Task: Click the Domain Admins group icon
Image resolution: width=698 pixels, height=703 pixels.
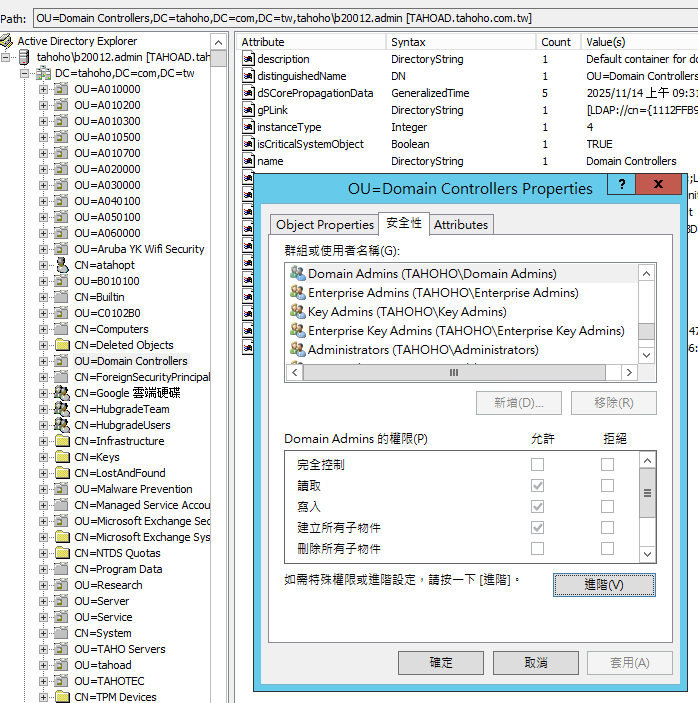Action: pyautogui.click(x=297, y=273)
